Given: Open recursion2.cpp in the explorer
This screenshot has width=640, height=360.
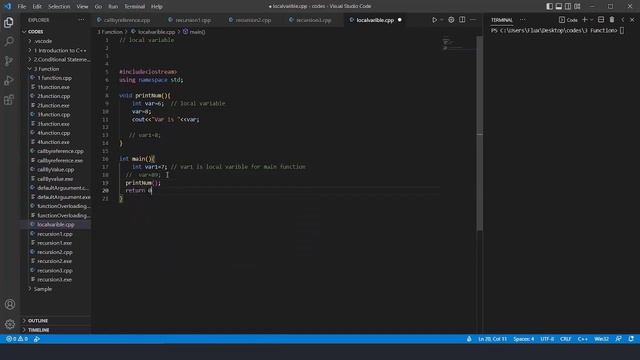Looking at the screenshot, I should click(x=56, y=252).
